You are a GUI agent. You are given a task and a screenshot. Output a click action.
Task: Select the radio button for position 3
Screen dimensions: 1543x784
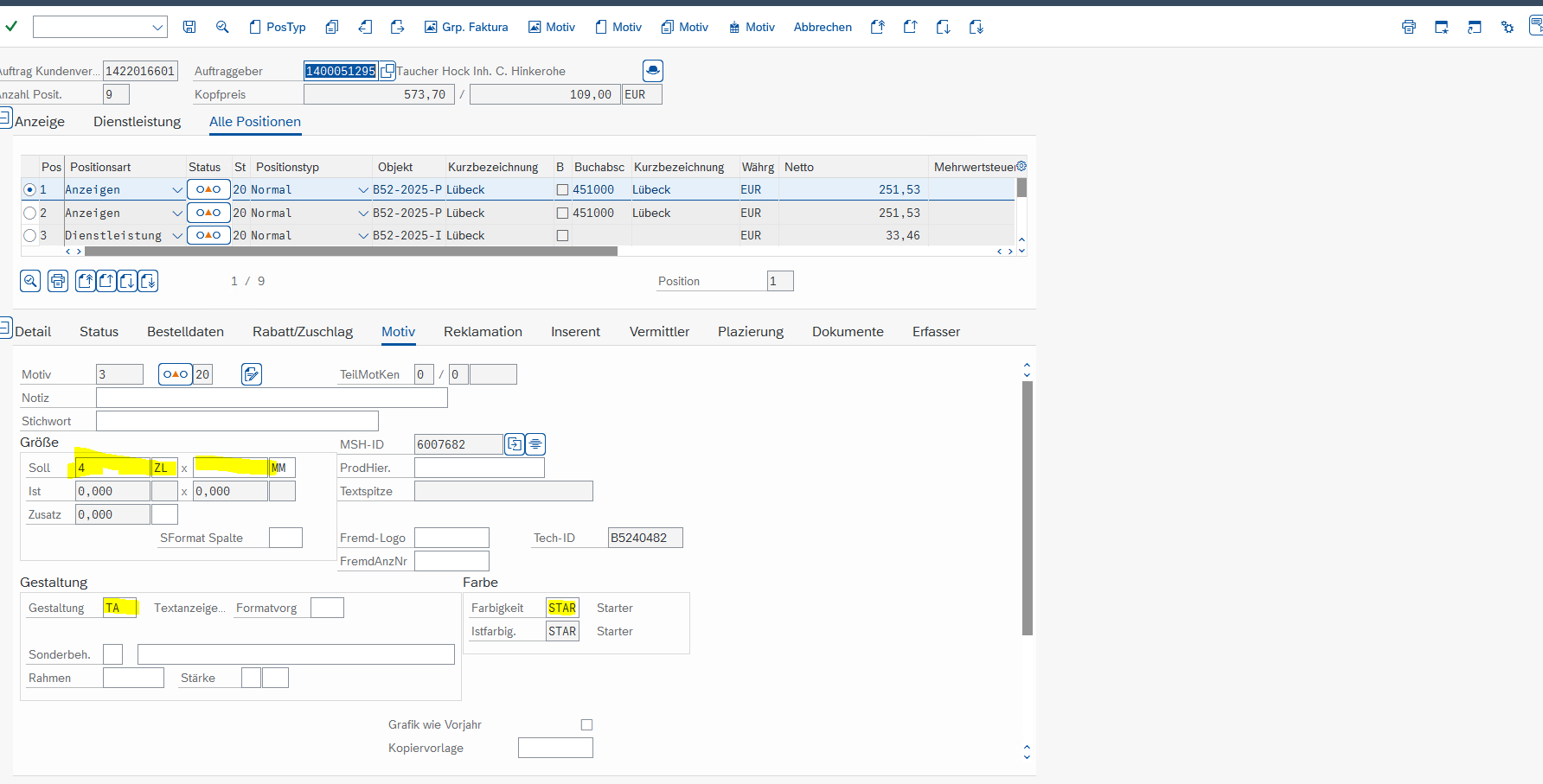point(30,235)
